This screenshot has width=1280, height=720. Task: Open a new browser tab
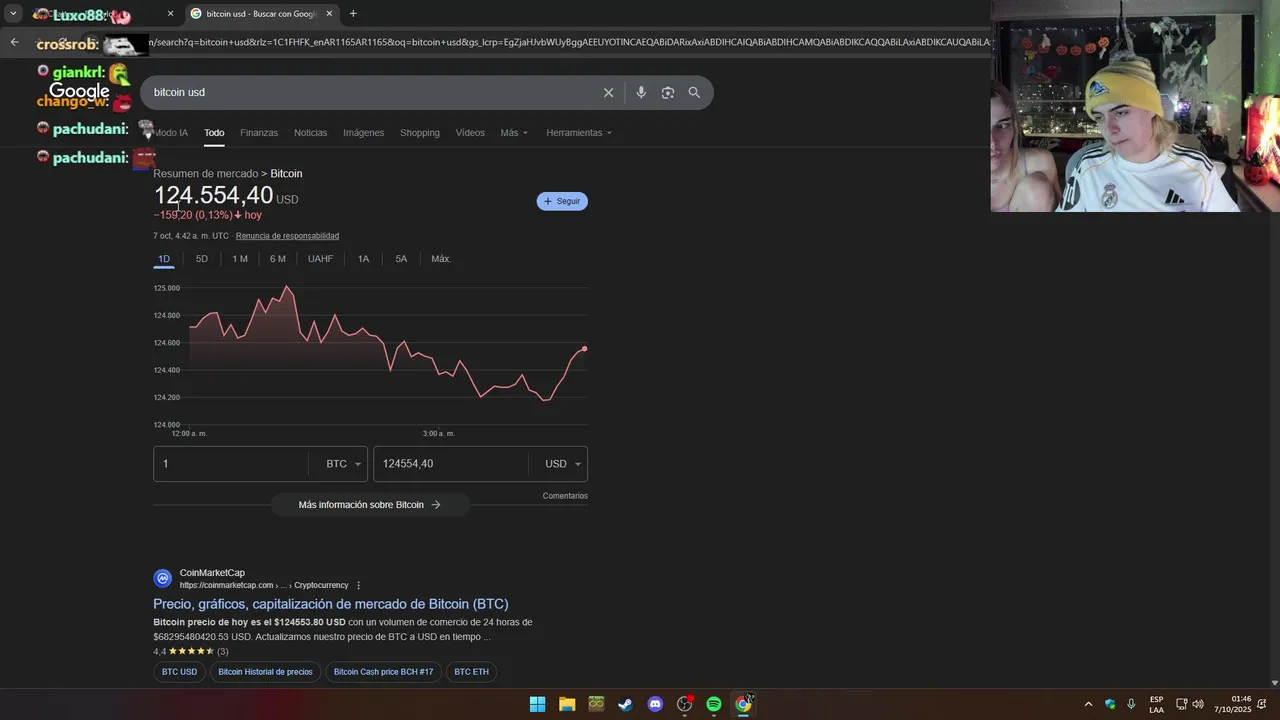(353, 14)
